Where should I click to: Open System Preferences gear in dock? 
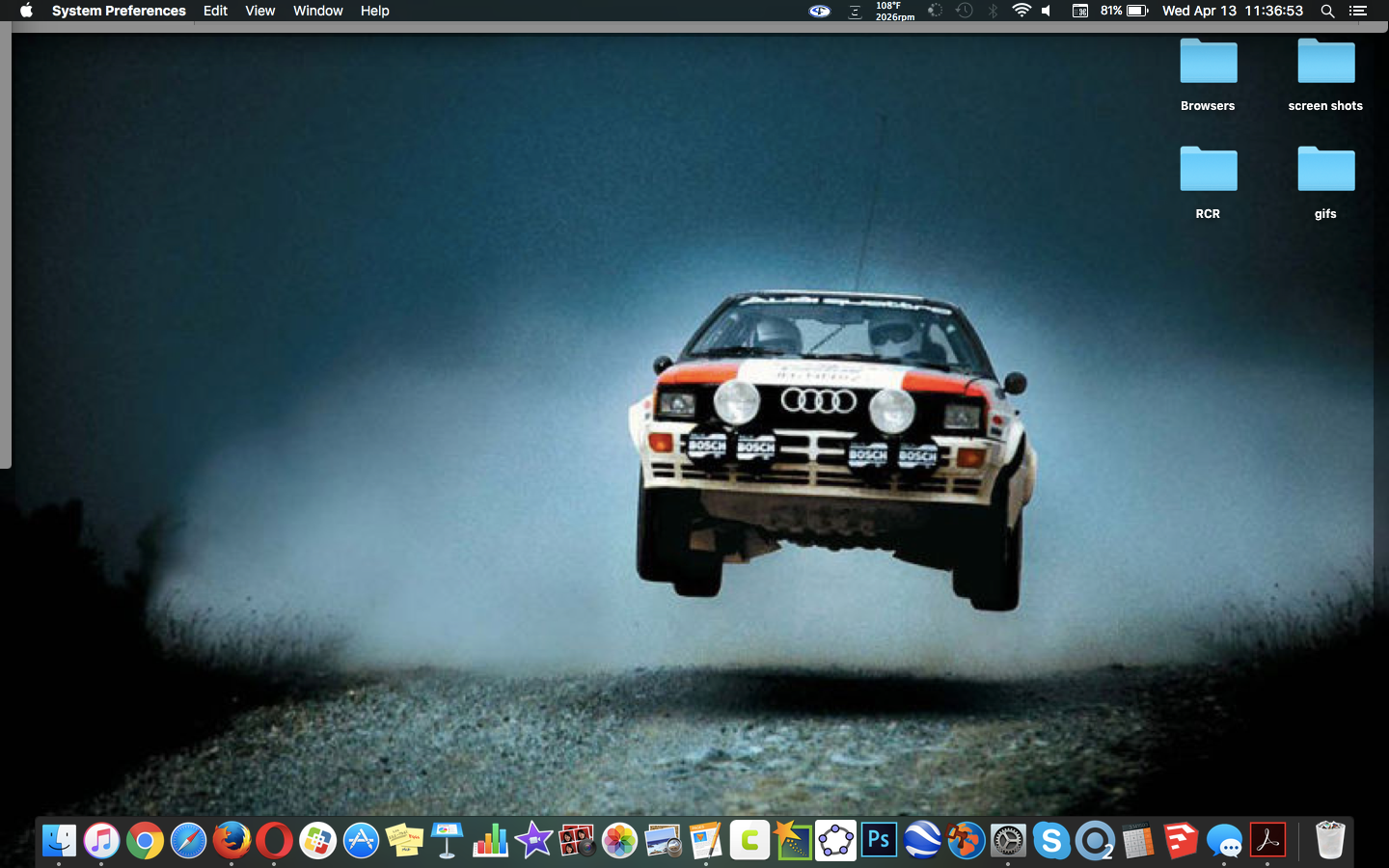(x=1008, y=841)
